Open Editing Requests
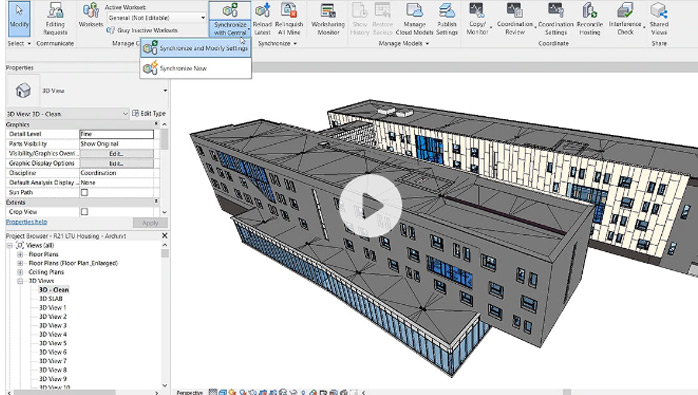This screenshot has height=395, width=698. click(x=55, y=19)
